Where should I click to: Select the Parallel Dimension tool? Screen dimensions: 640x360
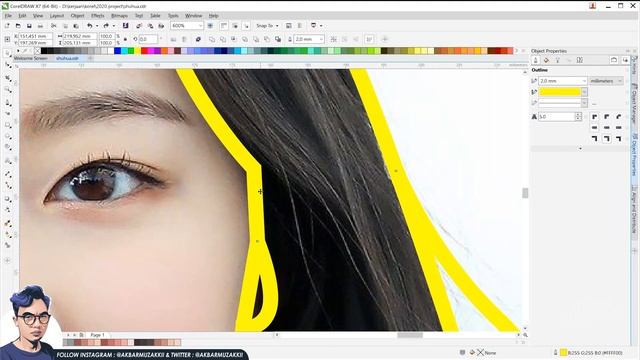pyautogui.click(x=8, y=174)
